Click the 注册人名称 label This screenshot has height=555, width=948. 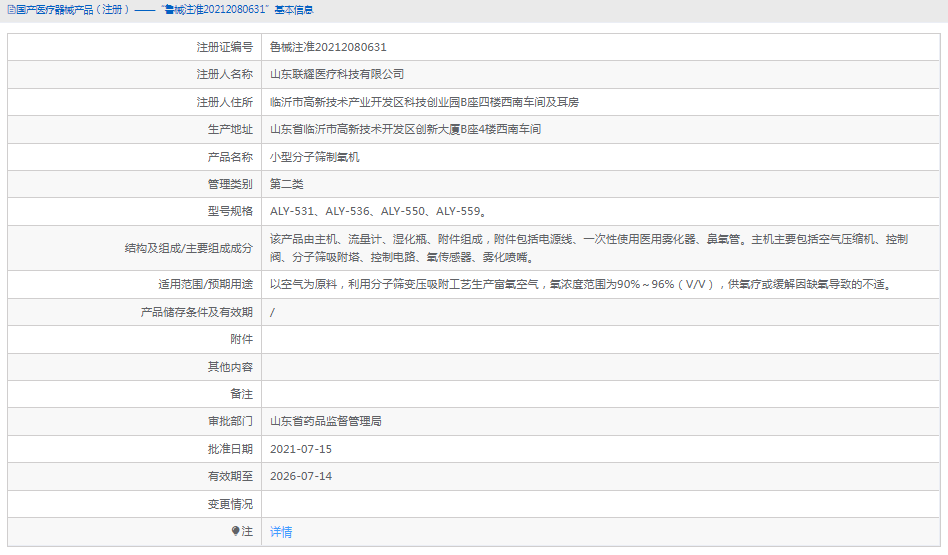pyautogui.click(x=224, y=74)
